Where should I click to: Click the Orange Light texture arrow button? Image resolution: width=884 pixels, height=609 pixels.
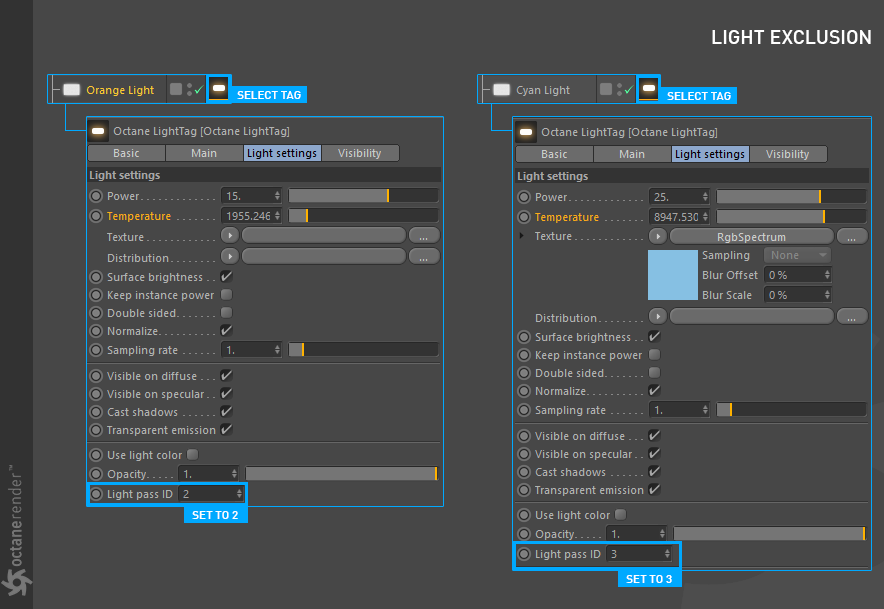coord(230,237)
